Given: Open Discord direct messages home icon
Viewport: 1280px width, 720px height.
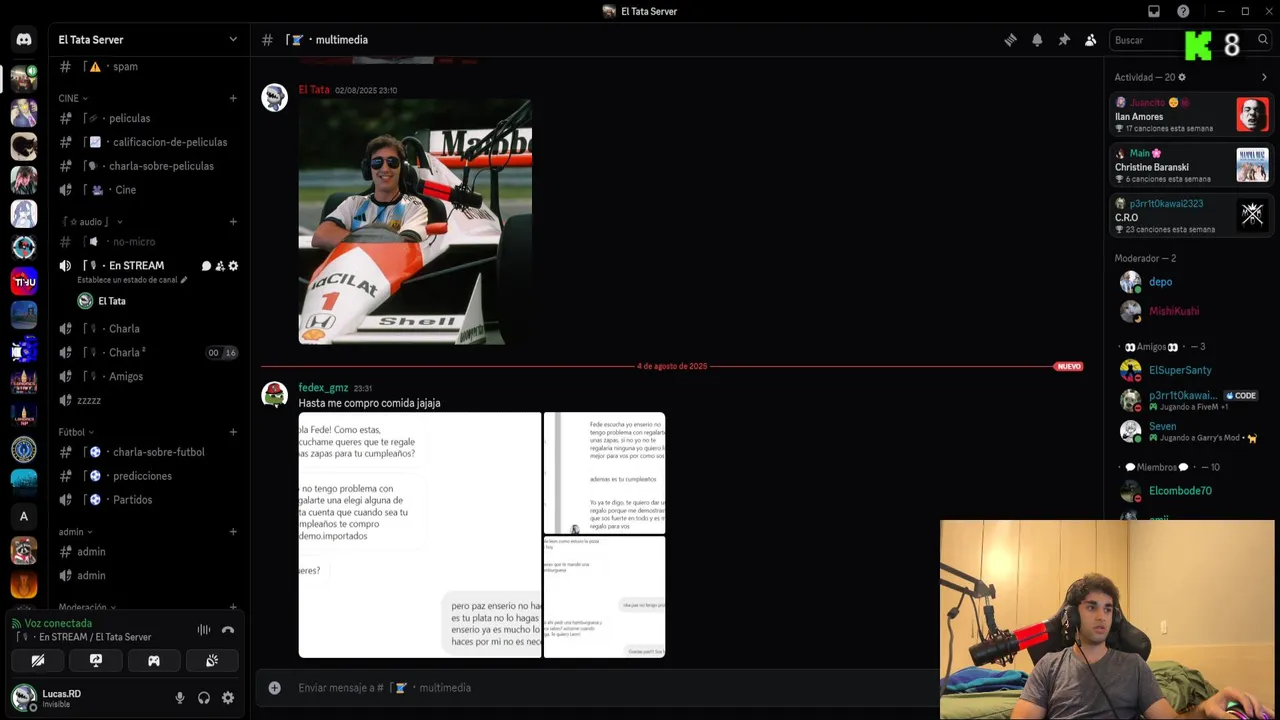Looking at the screenshot, I should click(24, 40).
